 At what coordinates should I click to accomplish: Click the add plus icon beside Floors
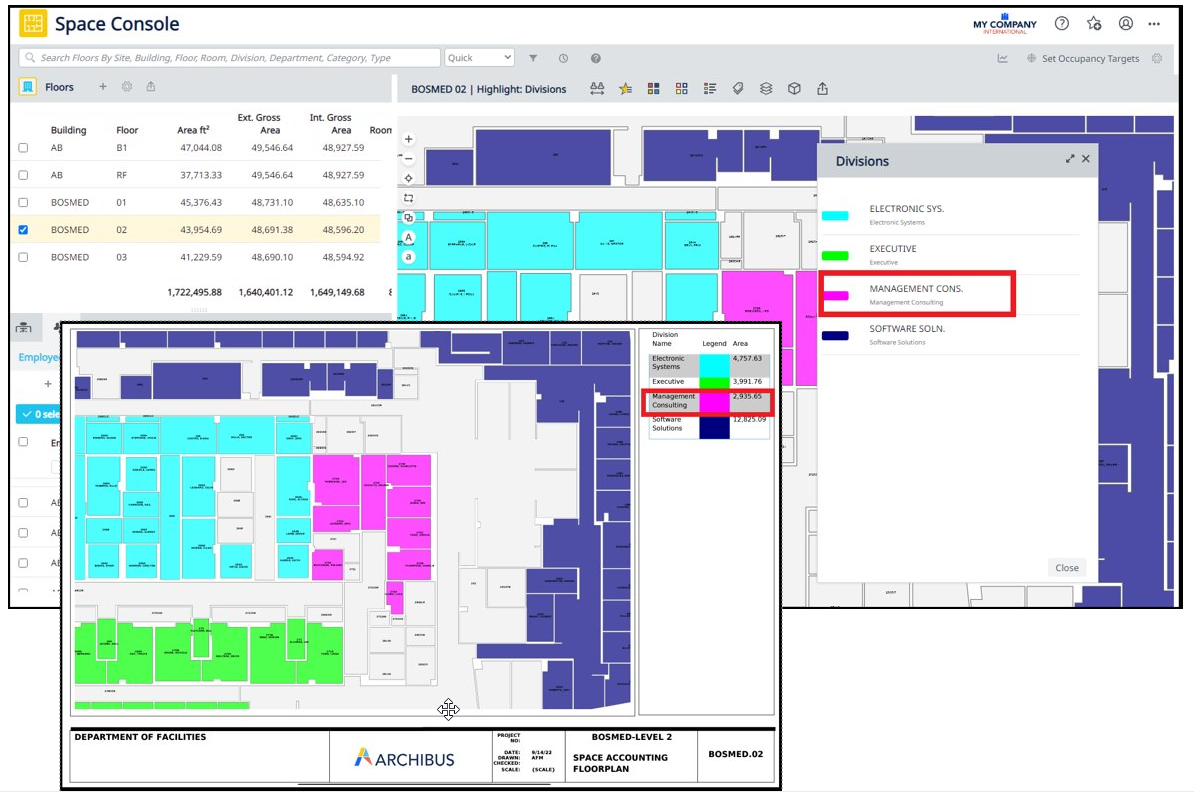[102, 87]
